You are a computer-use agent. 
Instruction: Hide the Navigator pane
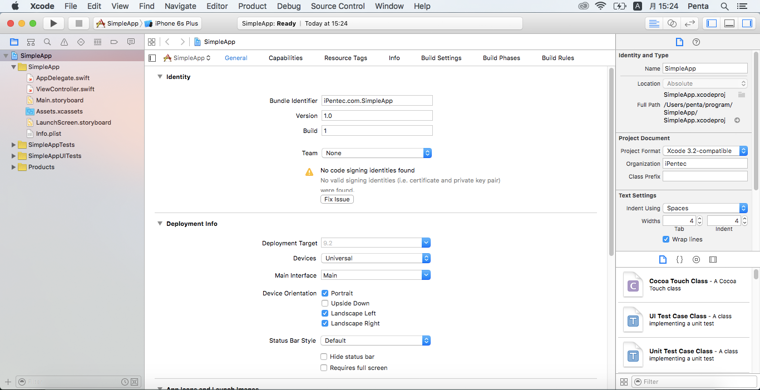pyautogui.click(x=711, y=23)
